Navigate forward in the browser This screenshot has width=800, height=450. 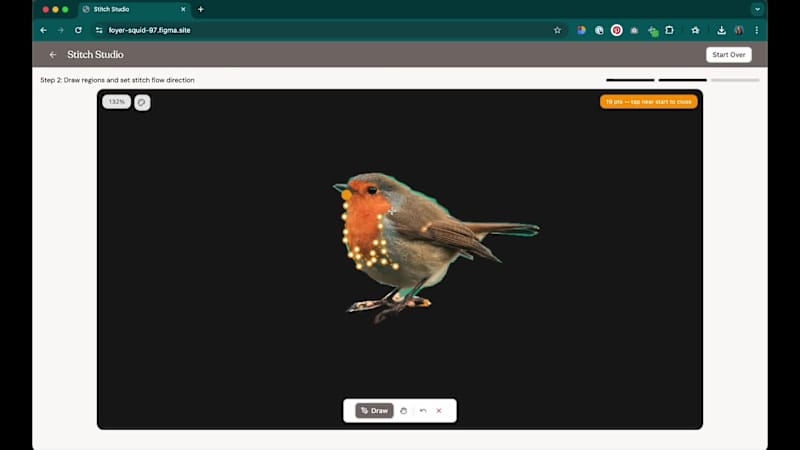[61, 30]
